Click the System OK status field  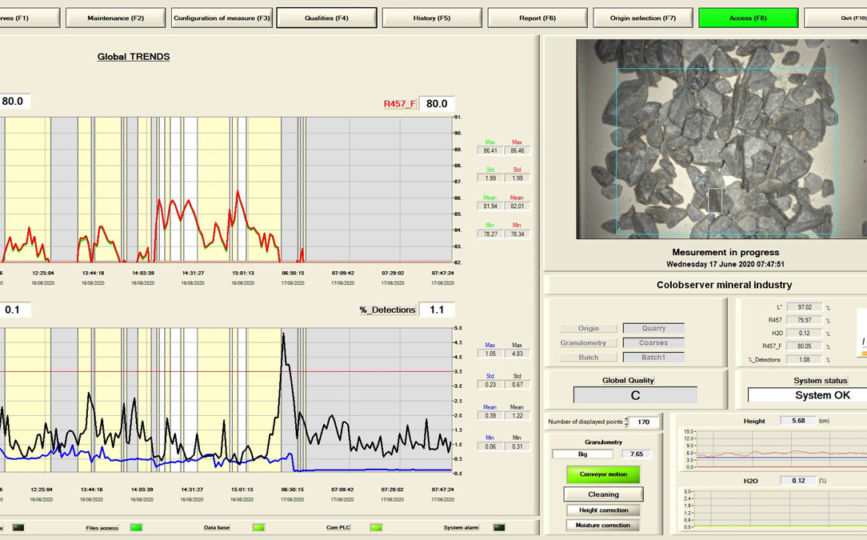click(807, 395)
